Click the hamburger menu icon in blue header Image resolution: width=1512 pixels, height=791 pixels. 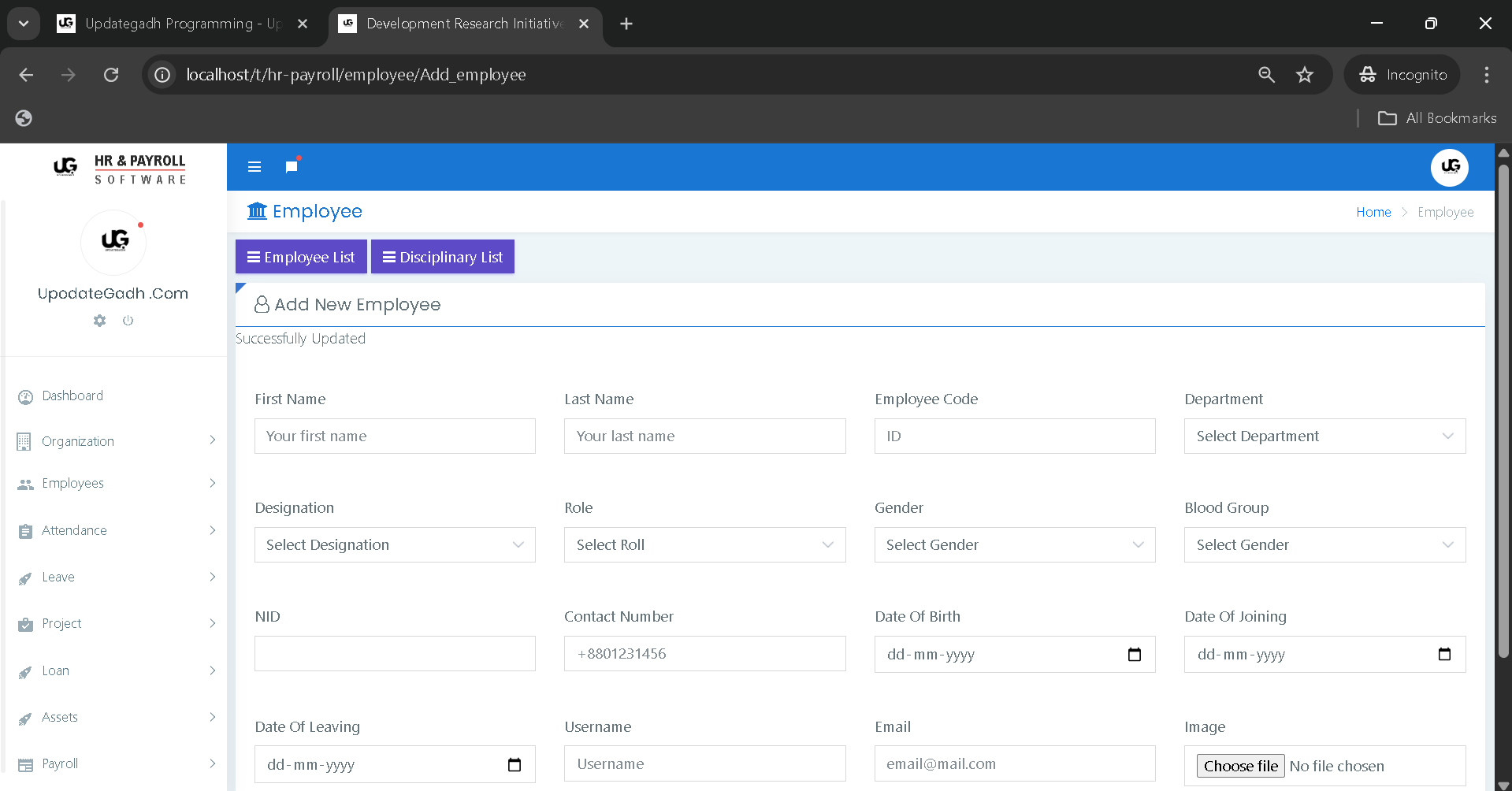click(254, 167)
